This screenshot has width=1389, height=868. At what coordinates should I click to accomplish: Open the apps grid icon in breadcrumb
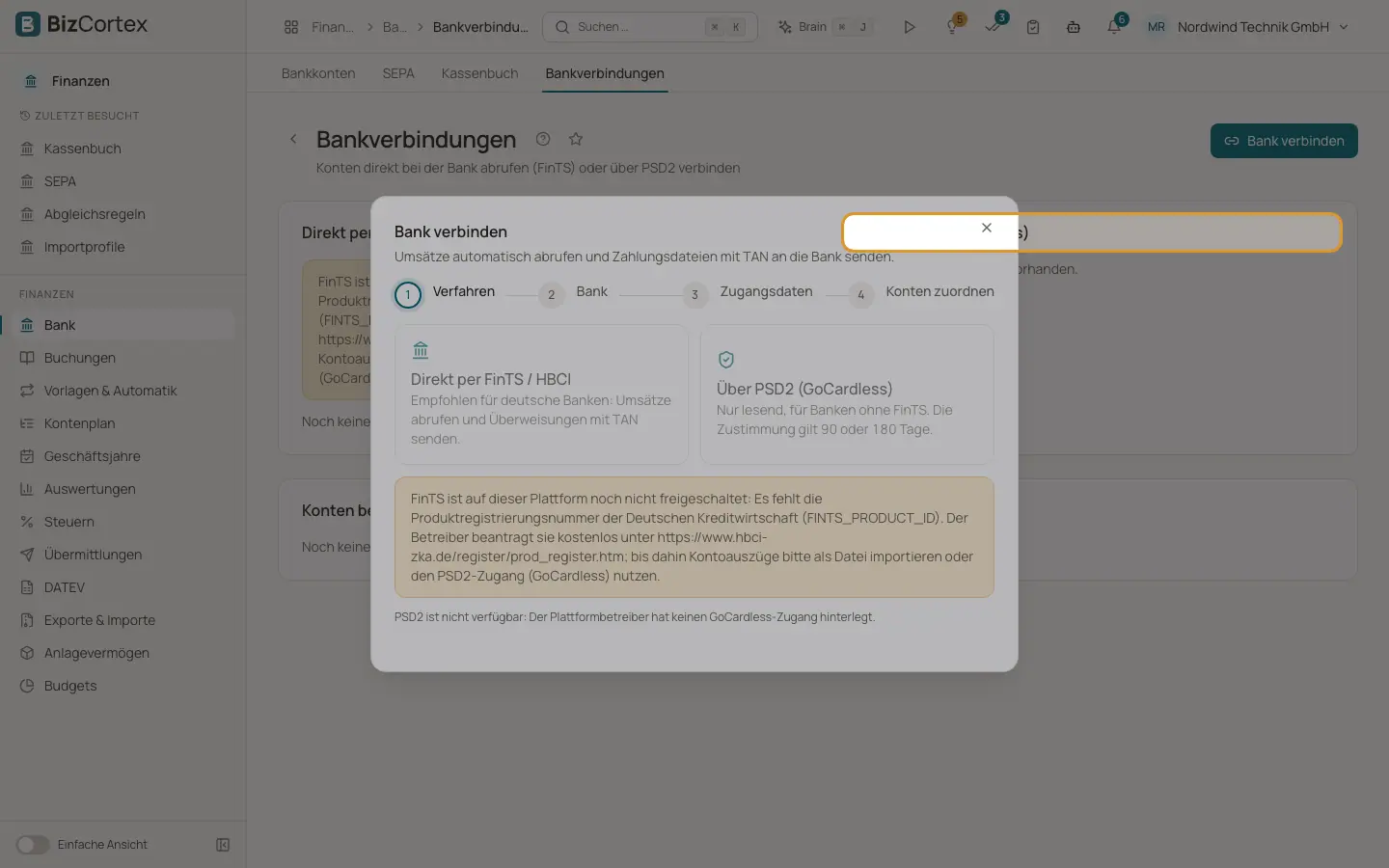pos(291,27)
